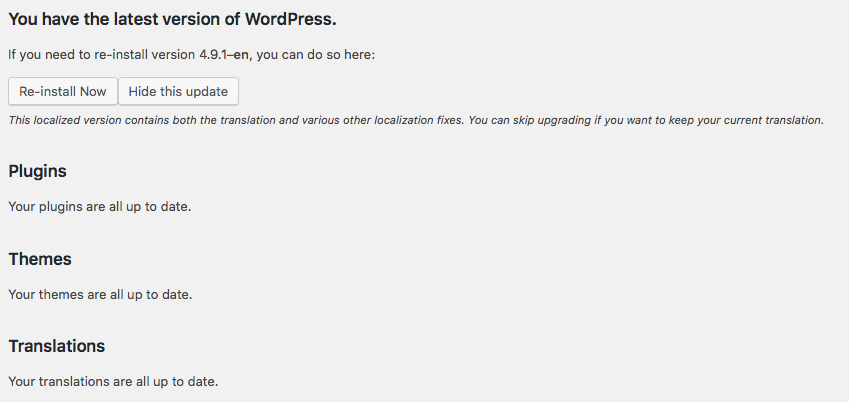Click the Hide this update button
This screenshot has height=402, width=849.
tap(178, 91)
